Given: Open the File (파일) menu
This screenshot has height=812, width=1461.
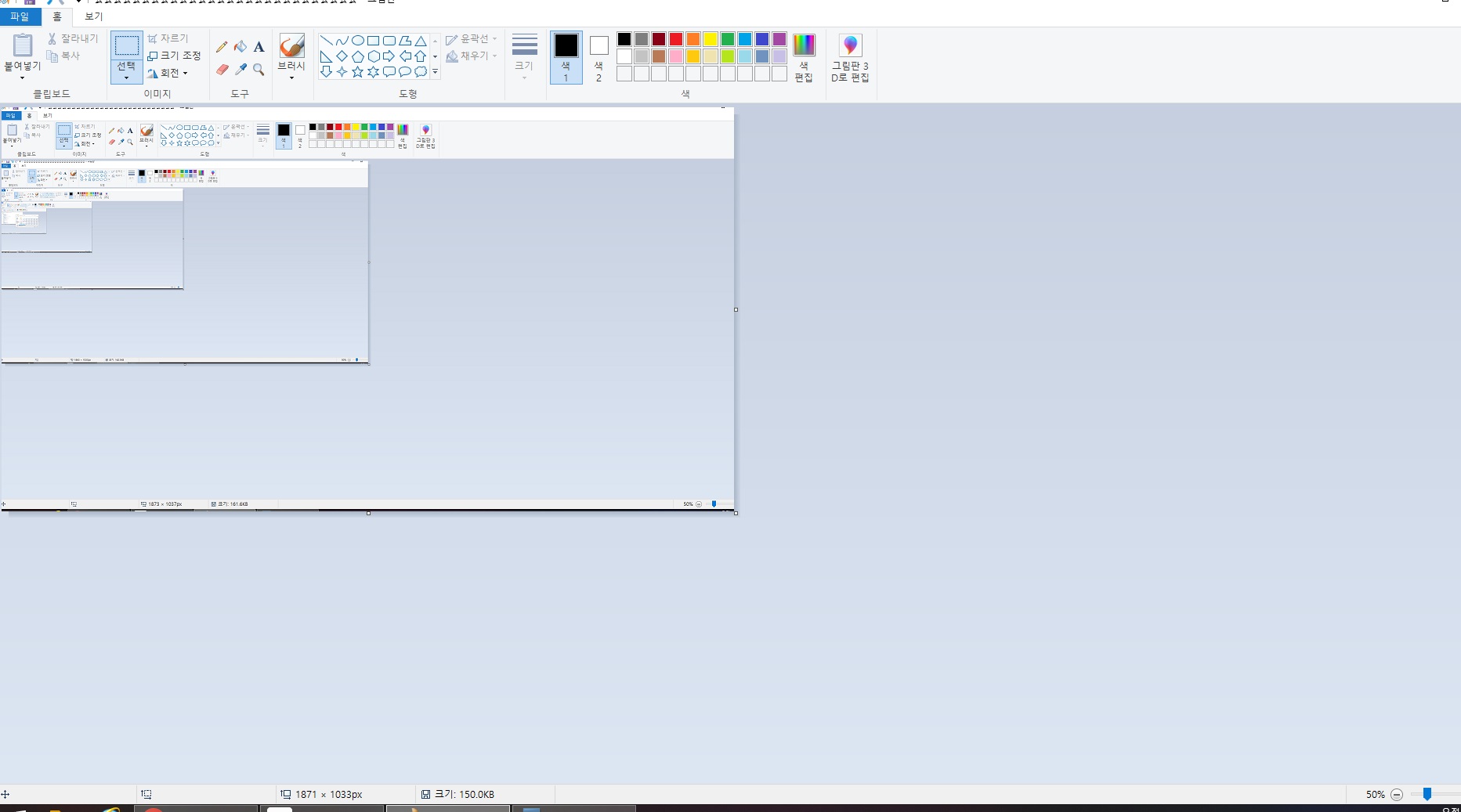Looking at the screenshot, I should coord(20,16).
